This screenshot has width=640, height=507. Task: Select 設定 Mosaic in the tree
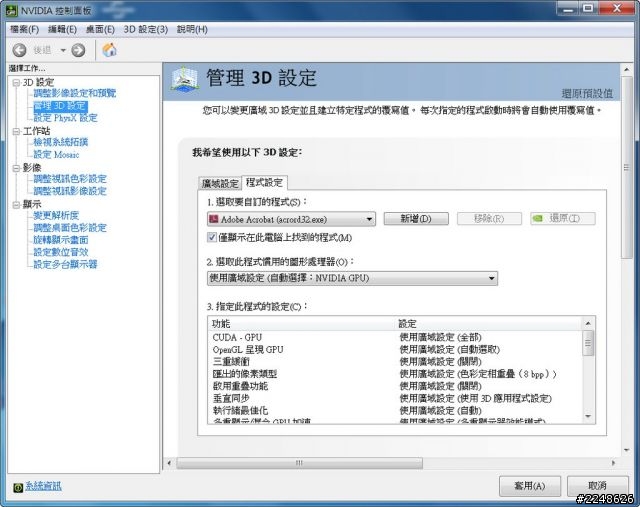point(56,154)
